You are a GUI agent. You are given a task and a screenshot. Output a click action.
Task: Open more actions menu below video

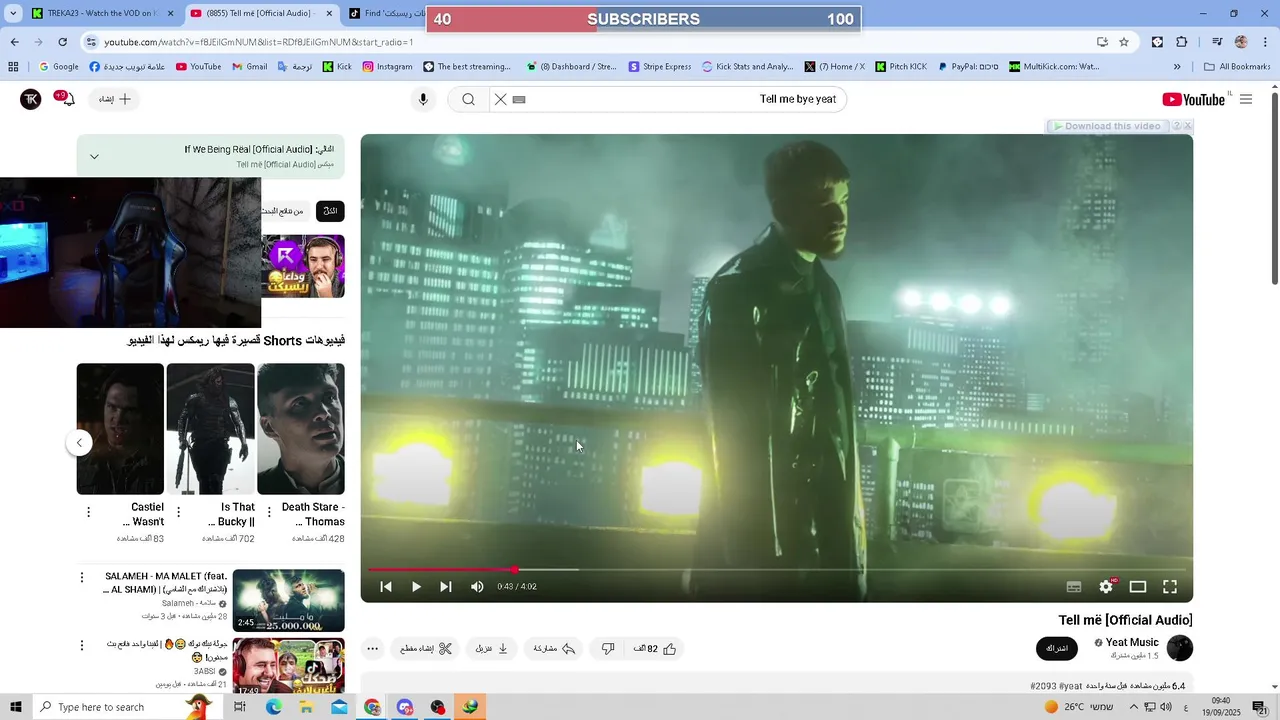[x=372, y=649]
